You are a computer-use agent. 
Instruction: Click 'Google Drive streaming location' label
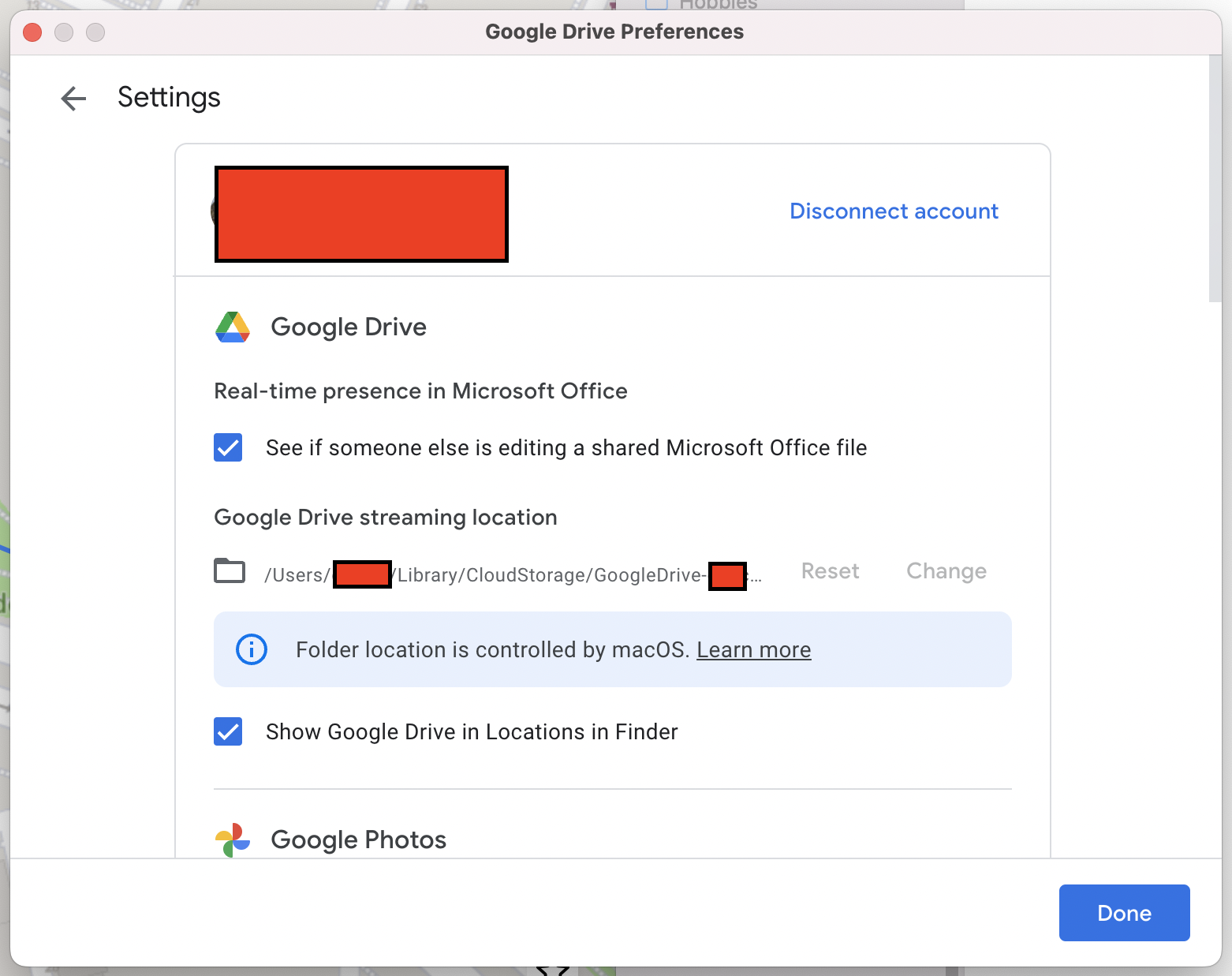[385, 518]
